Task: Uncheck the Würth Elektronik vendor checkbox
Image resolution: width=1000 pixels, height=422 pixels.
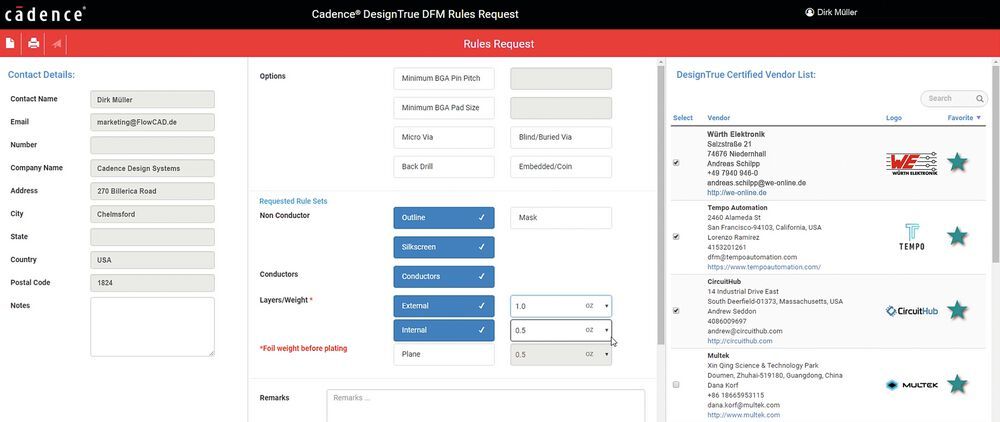Action: [676, 162]
